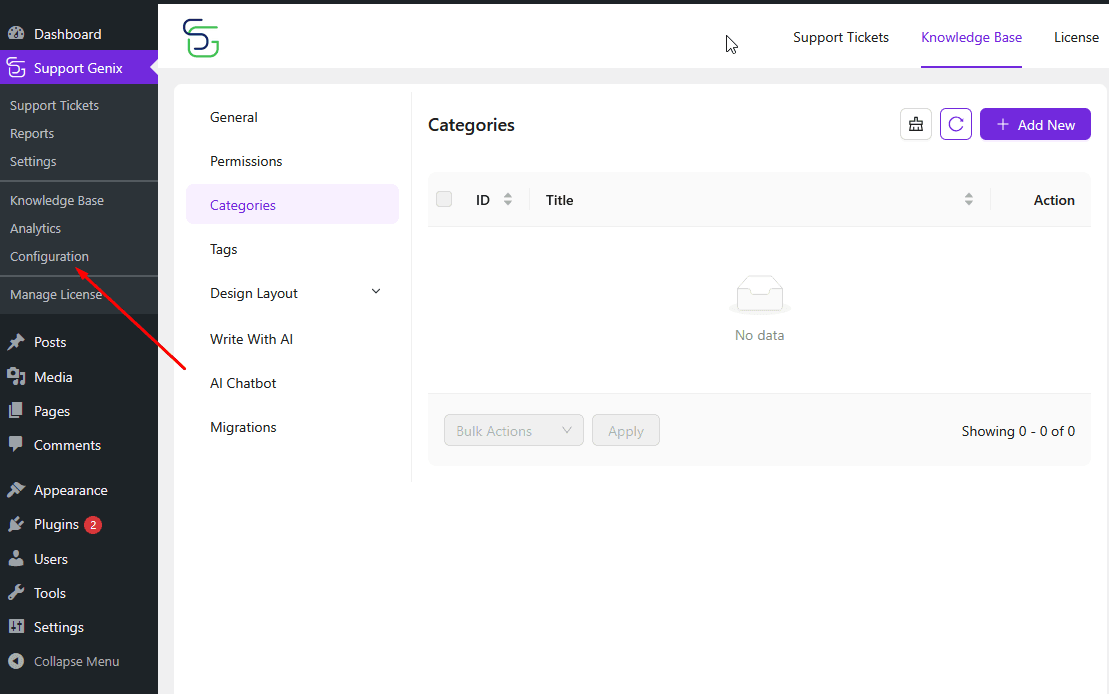Click the clear cache broom icon button
This screenshot has width=1109, height=694.
click(915, 125)
